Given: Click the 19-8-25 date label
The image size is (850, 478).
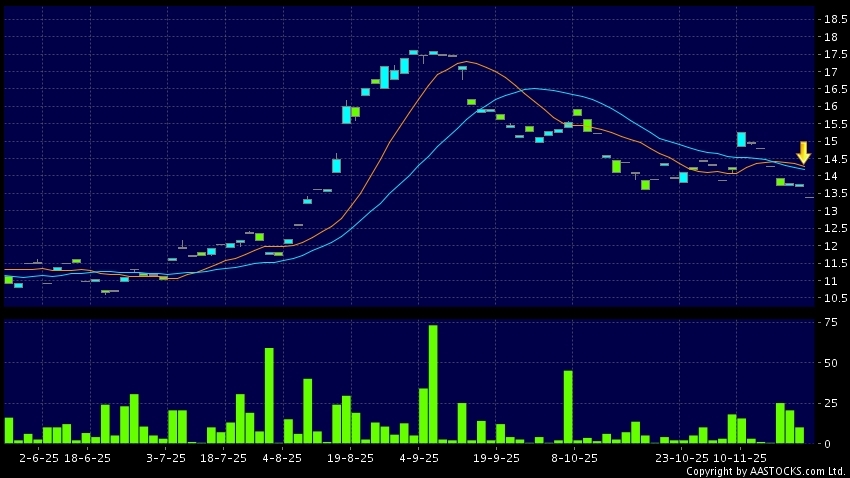Looking at the screenshot, I should tap(350, 458).
